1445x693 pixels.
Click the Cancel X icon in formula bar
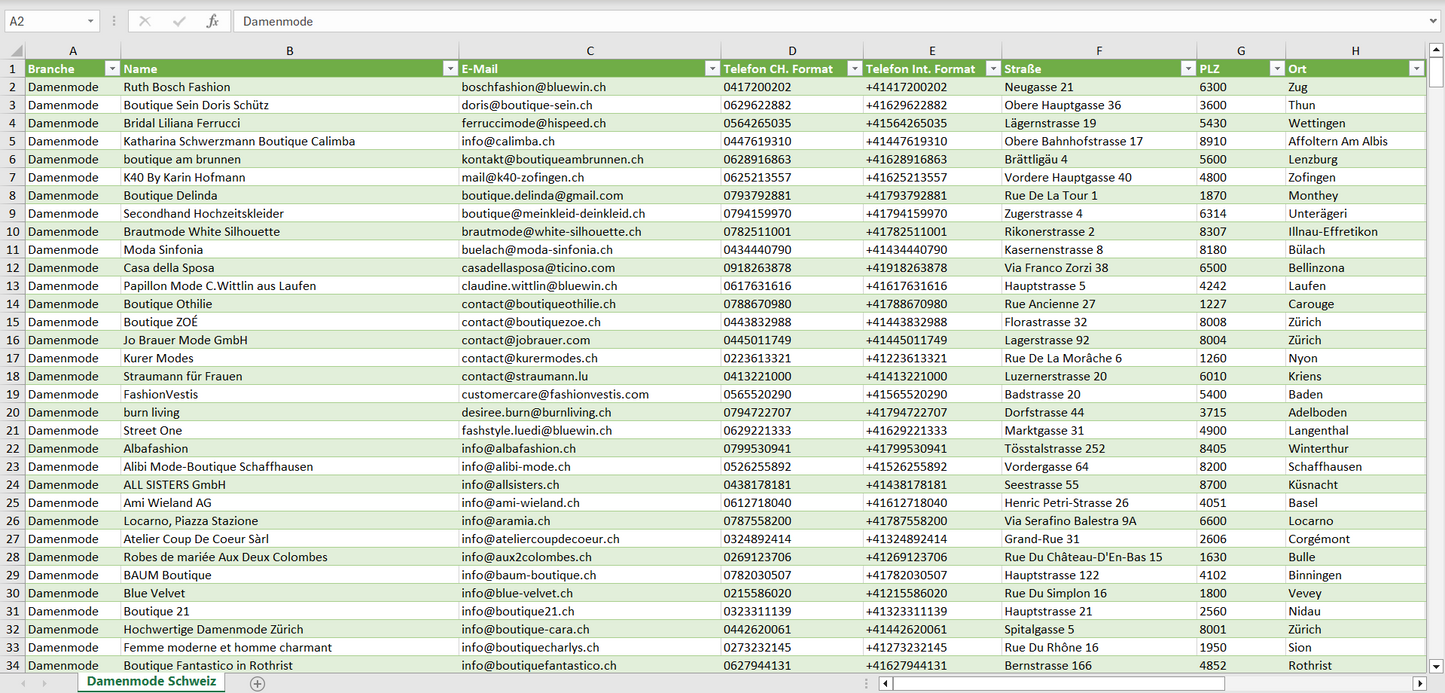coord(145,21)
